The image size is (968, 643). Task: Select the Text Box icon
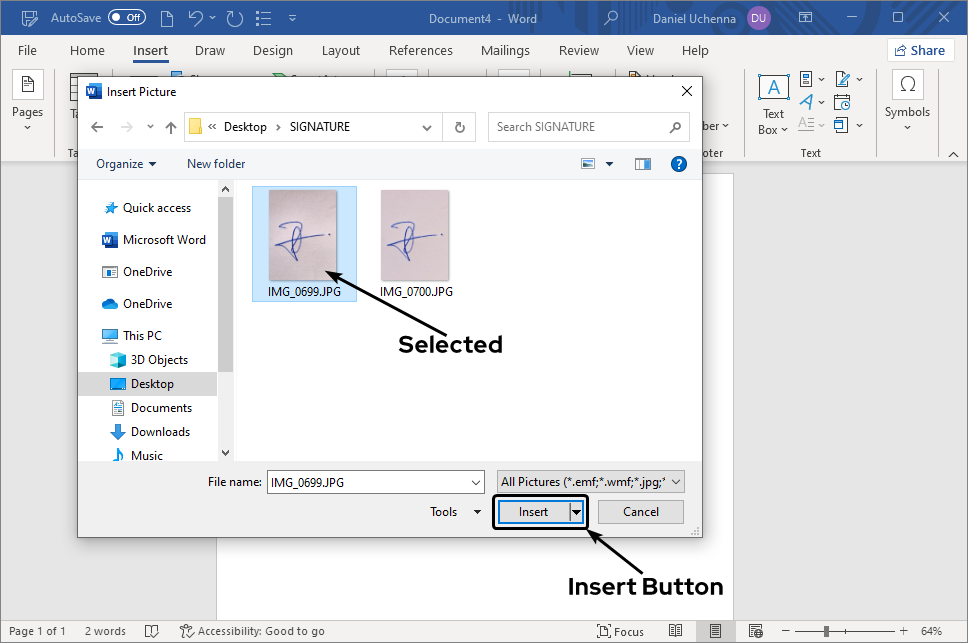point(773,100)
